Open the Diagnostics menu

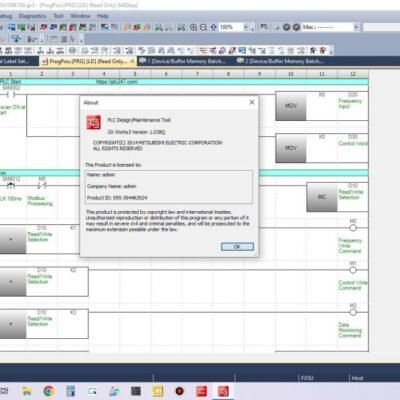(32, 16)
